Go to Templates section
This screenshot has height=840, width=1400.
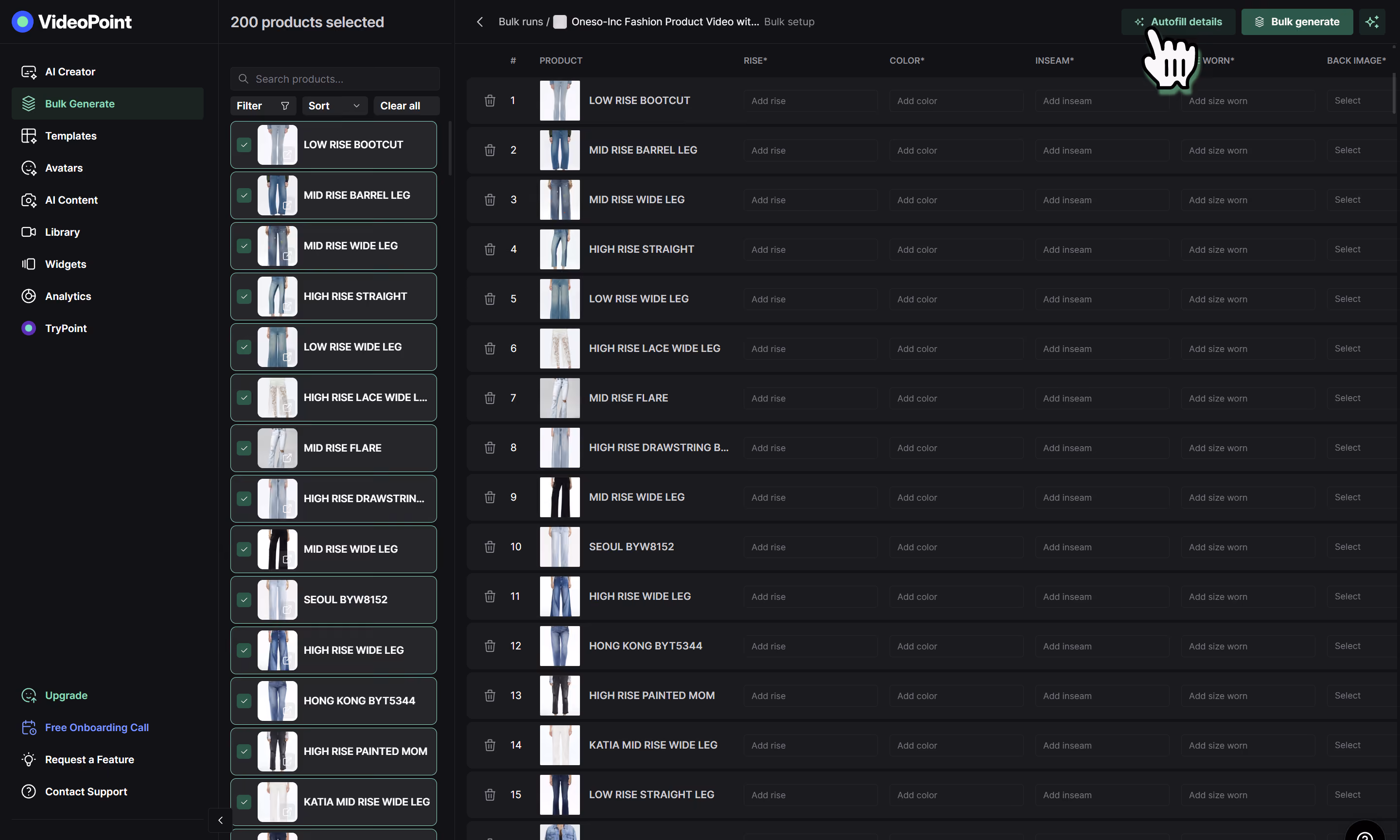pos(107,136)
